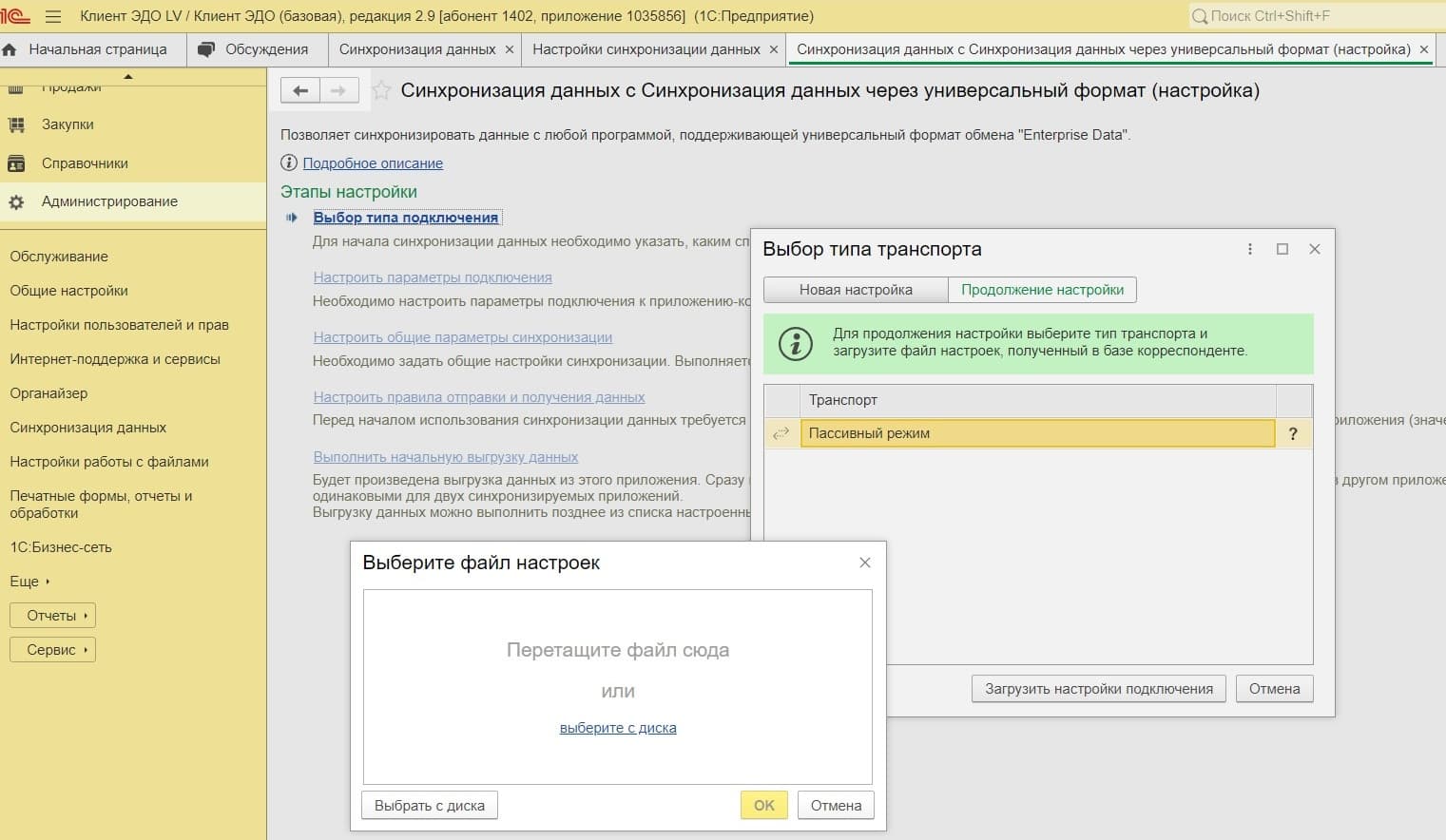The image size is (1446, 840).
Task: Click the arrows icon beside Пассивный режим row
Action: [781, 433]
